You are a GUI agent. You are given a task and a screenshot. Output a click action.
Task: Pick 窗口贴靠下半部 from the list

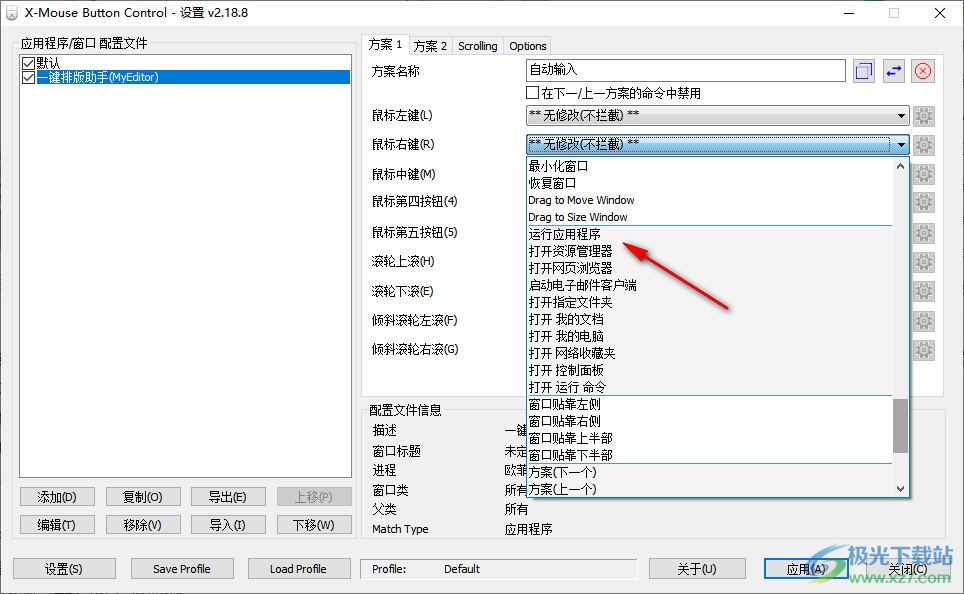tap(710, 456)
